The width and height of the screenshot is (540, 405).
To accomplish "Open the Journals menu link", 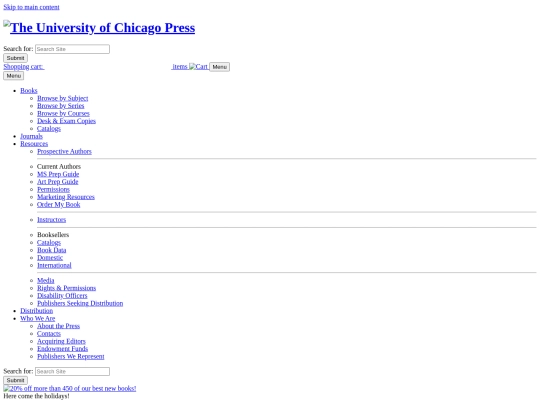I will (31, 136).
